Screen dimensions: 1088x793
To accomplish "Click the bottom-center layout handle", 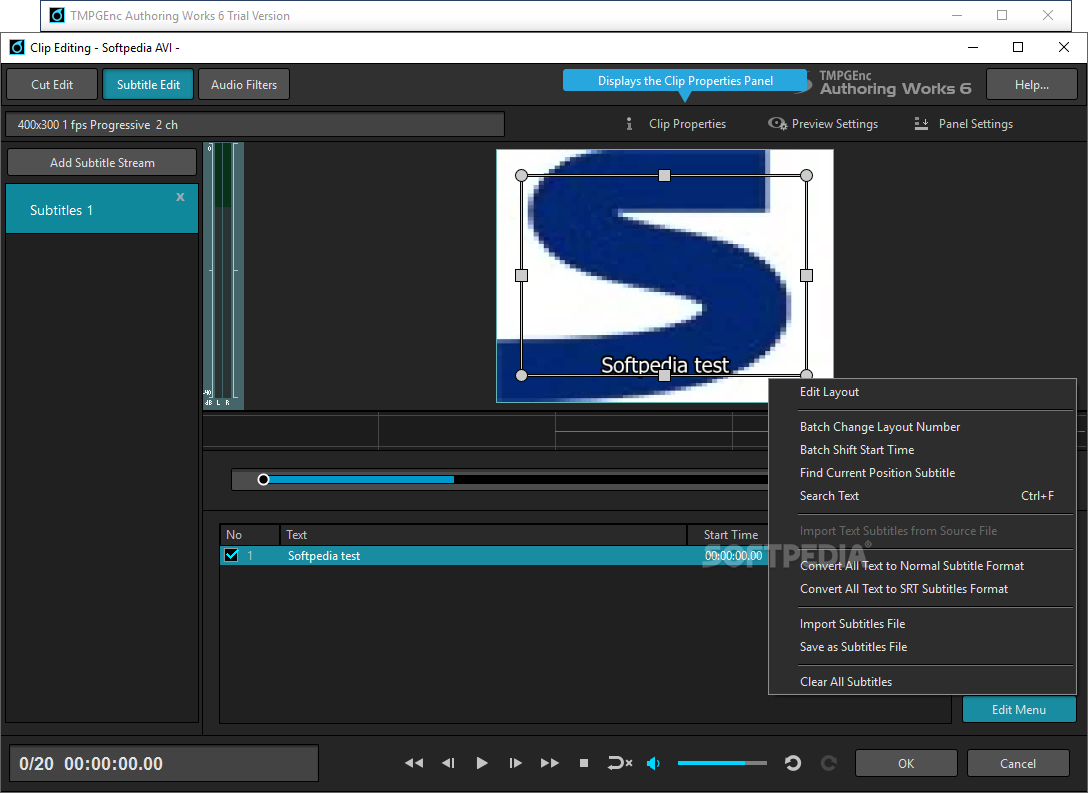I will 664,375.
